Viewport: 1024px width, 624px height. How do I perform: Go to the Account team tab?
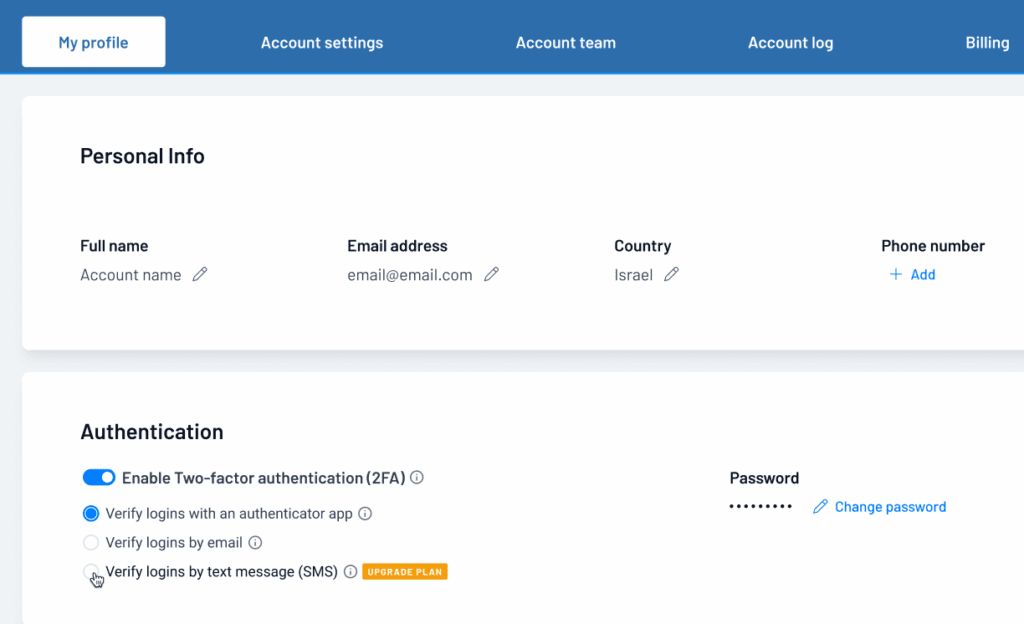click(x=566, y=43)
